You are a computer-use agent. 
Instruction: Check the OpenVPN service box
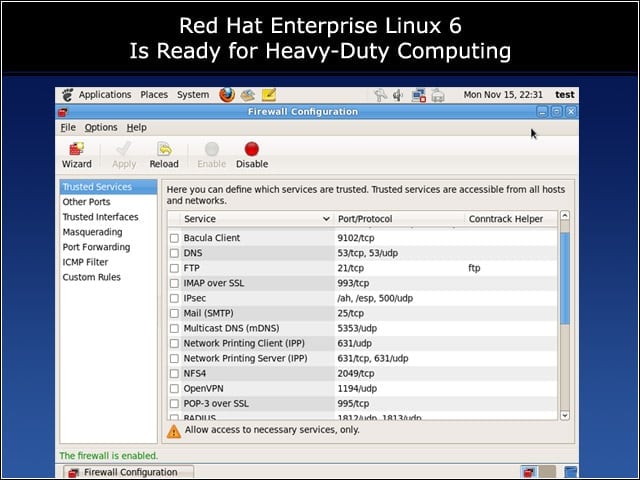174,389
